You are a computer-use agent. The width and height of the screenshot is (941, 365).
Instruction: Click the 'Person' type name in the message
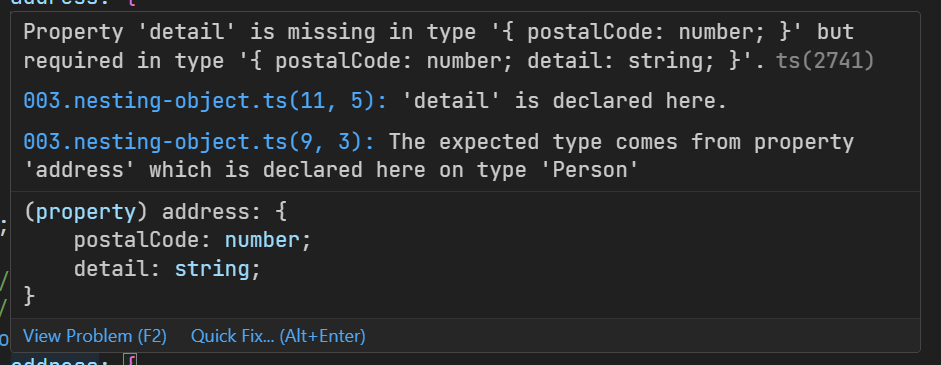click(x=595, y=170)
